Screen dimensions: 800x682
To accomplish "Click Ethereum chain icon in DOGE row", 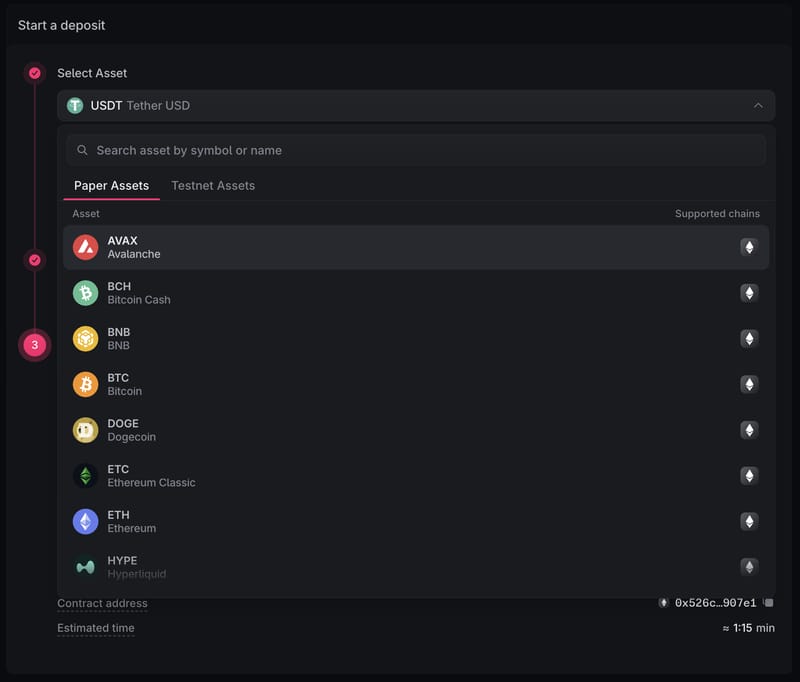I will 749,430.
